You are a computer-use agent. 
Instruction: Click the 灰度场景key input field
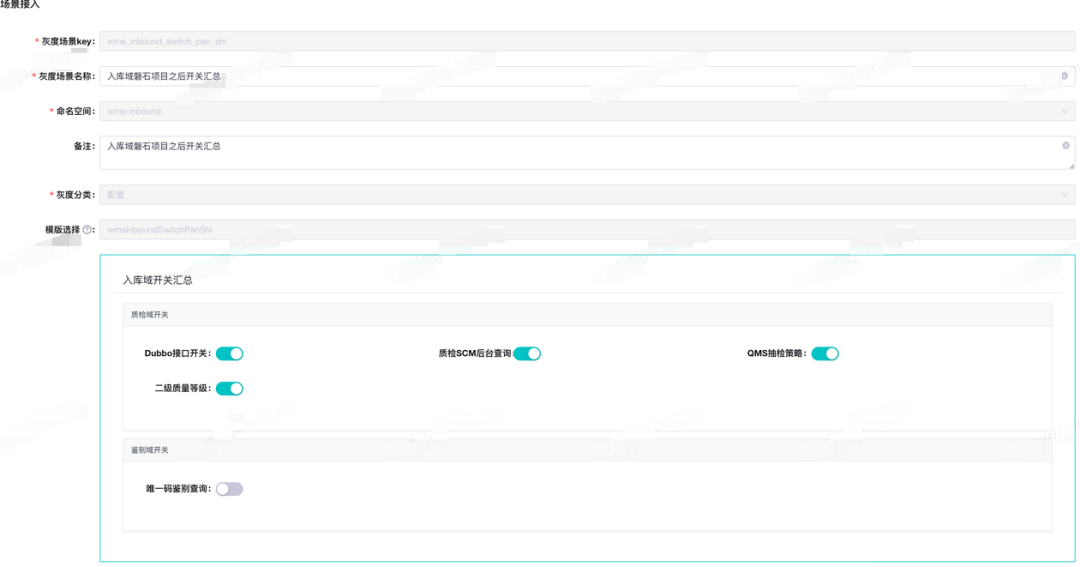(587, 41)
